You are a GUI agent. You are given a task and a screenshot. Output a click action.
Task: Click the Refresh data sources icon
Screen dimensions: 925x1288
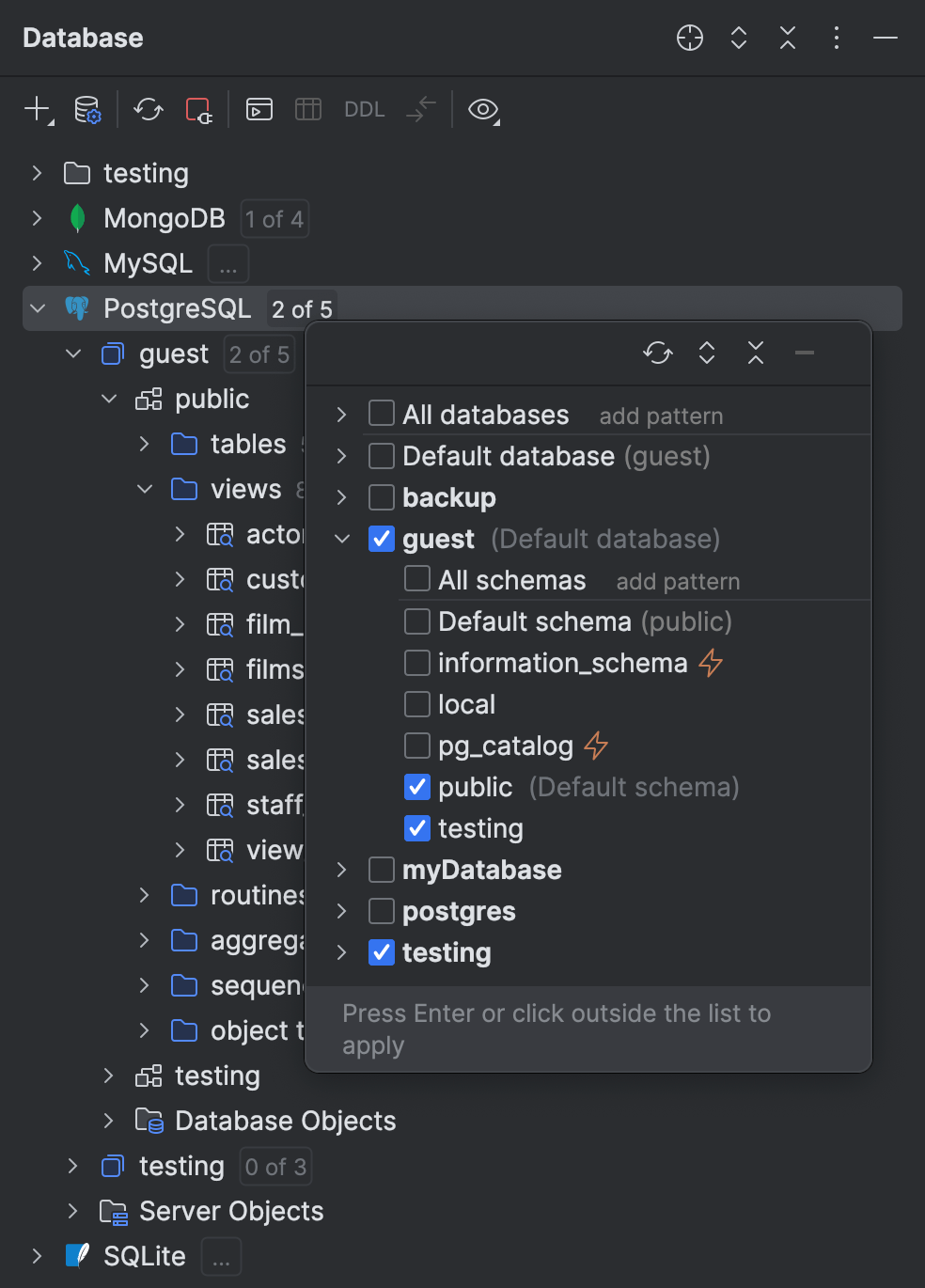148,109
